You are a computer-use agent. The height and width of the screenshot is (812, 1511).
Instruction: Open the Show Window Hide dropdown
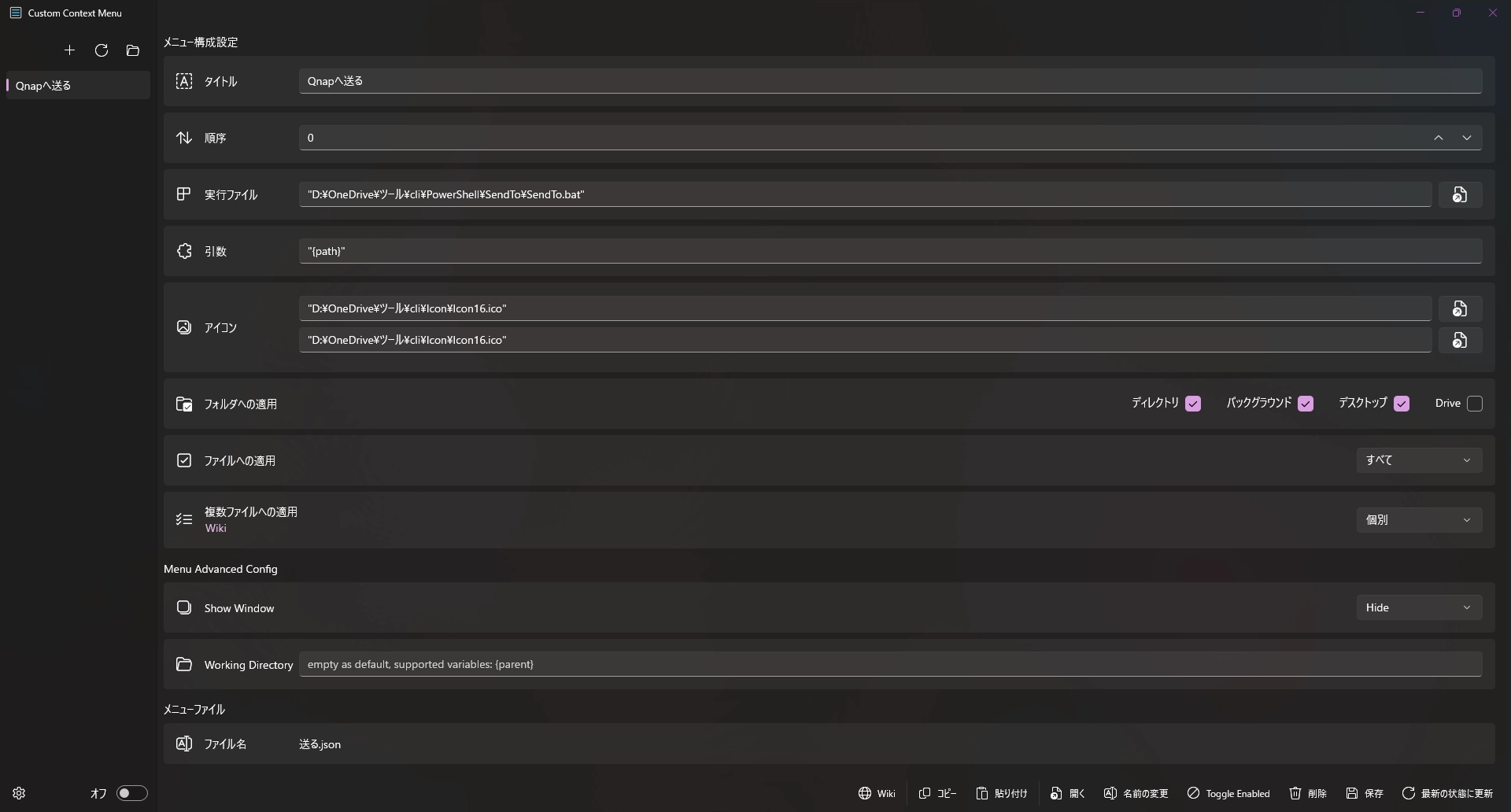(1419, 607)
